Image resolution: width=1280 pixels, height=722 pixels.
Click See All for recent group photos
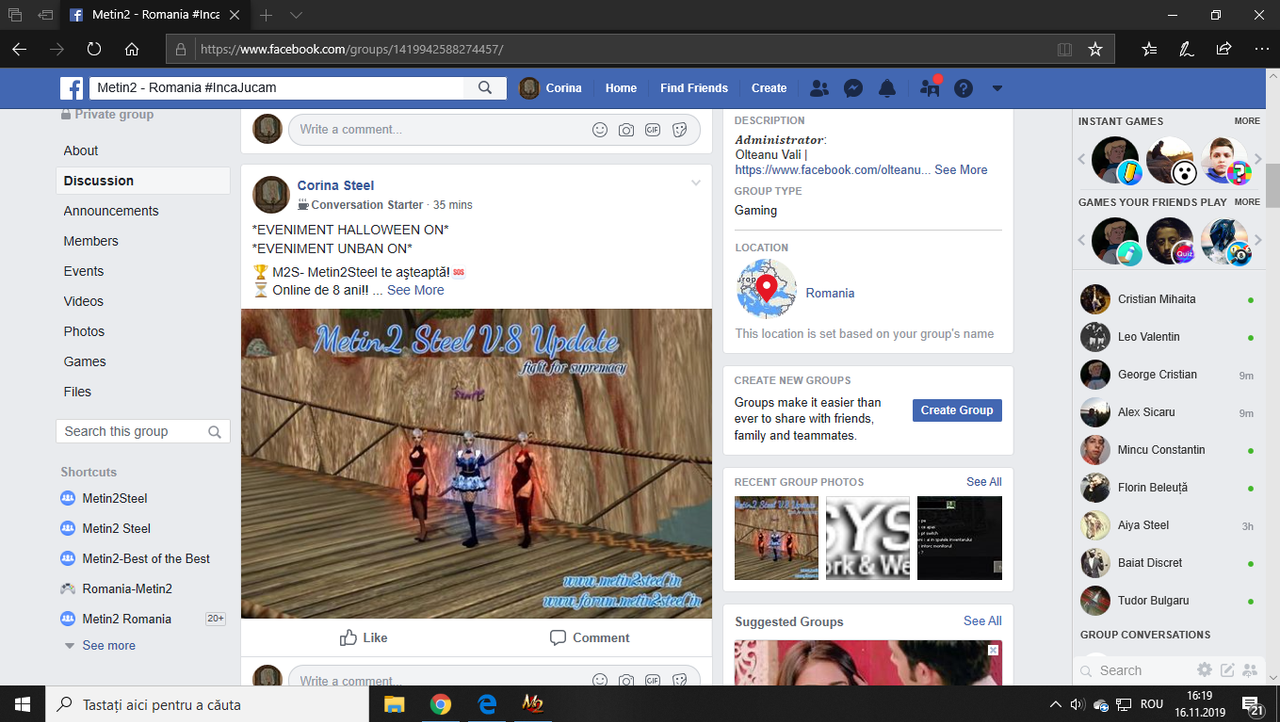pos(984,482)
